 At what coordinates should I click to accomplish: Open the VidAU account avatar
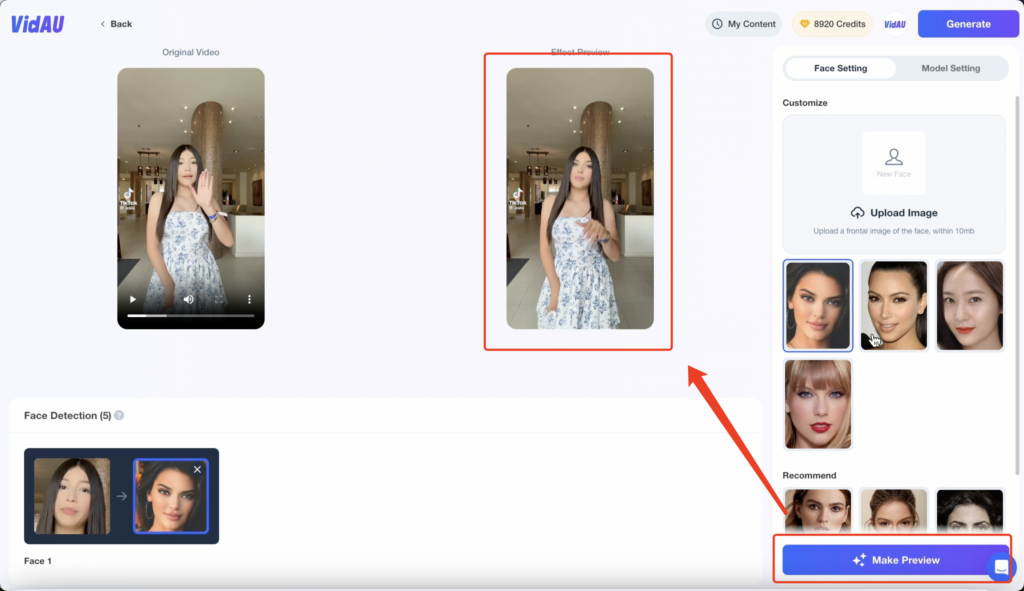(895, 24)
